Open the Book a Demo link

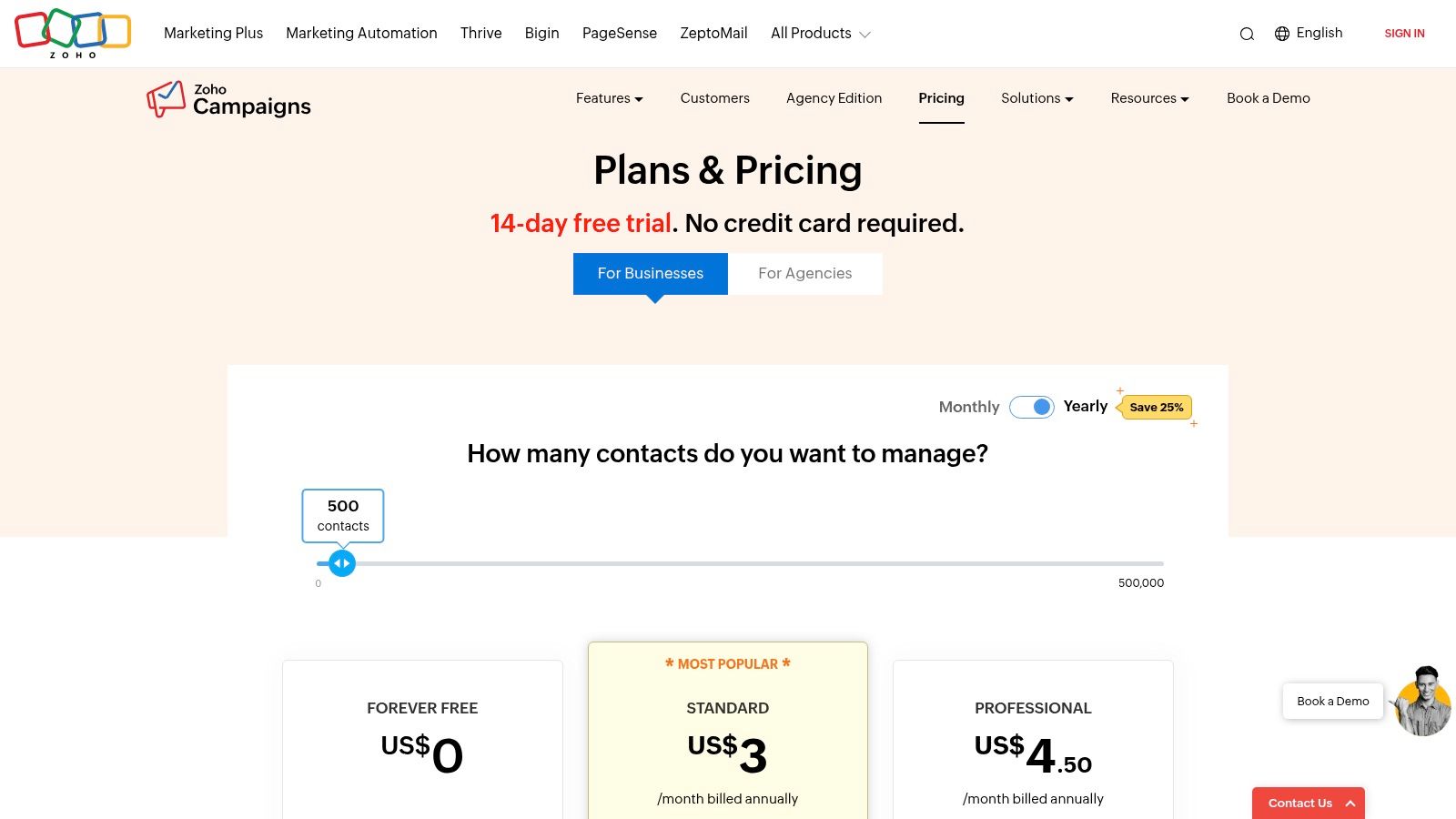[1269, 98]
